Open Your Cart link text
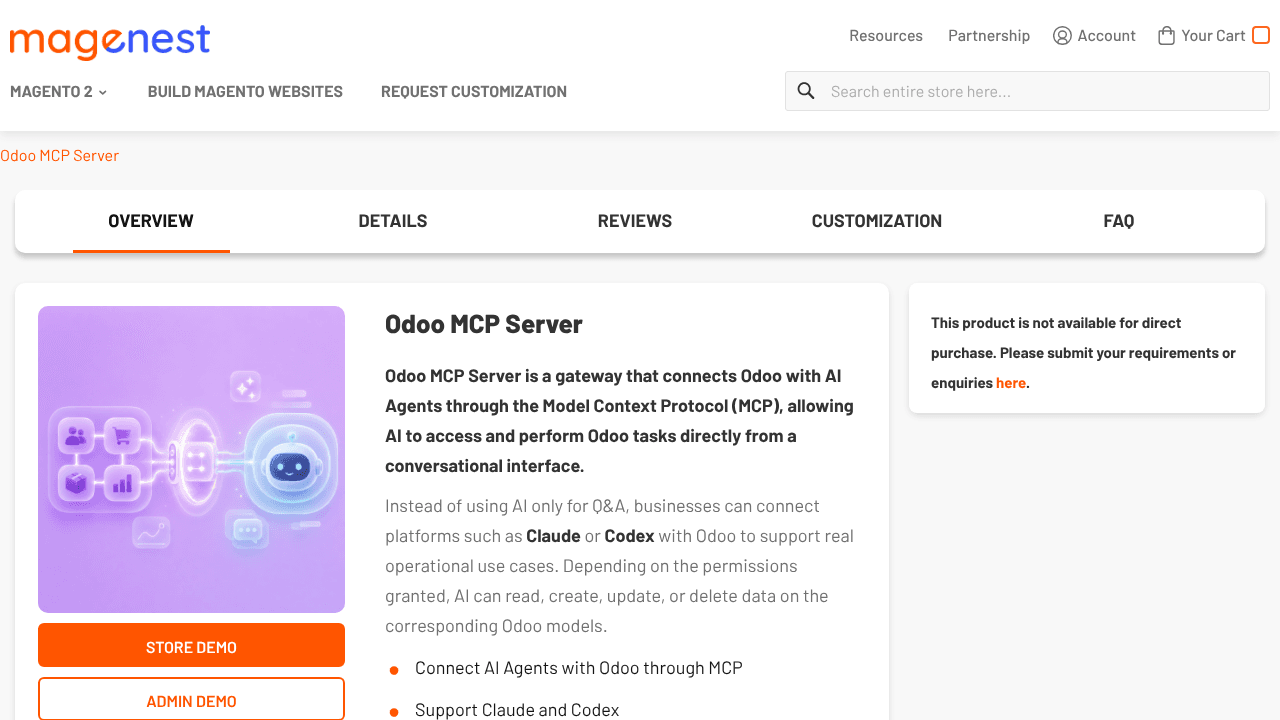Image resolution: width=1280 pixels, height=720 pixels. [1213, 36]
